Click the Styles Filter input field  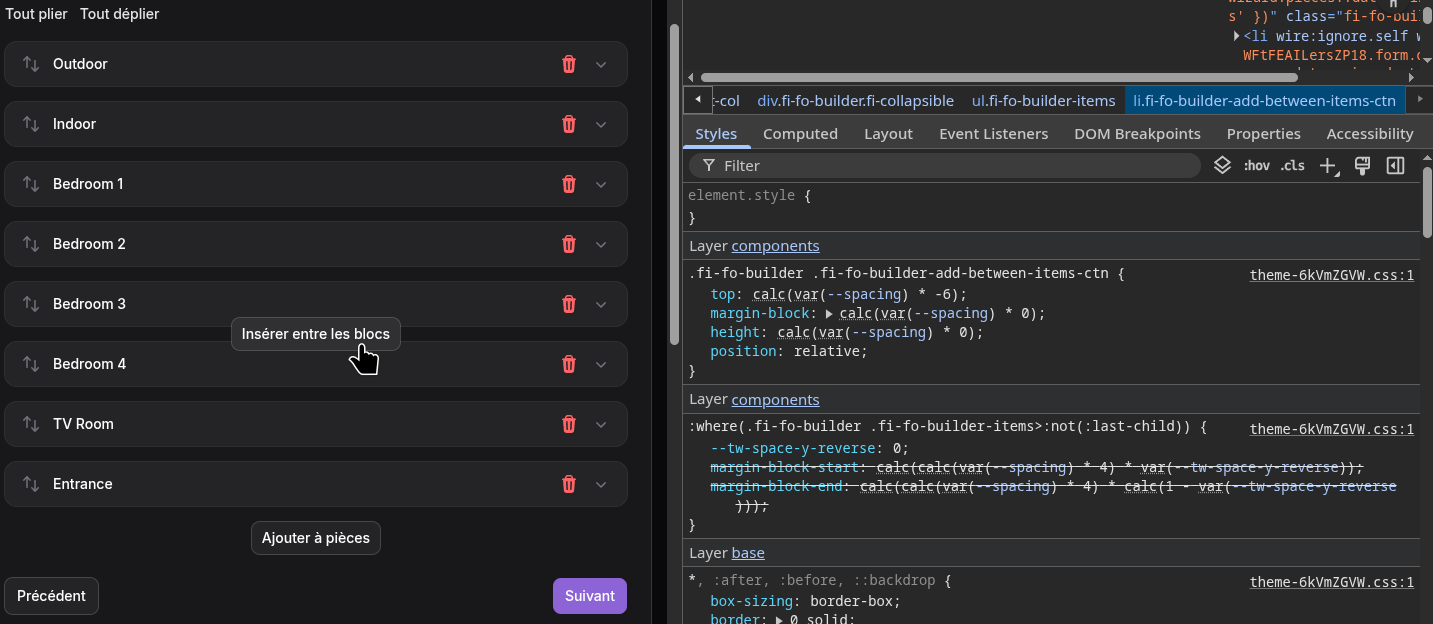950,166
